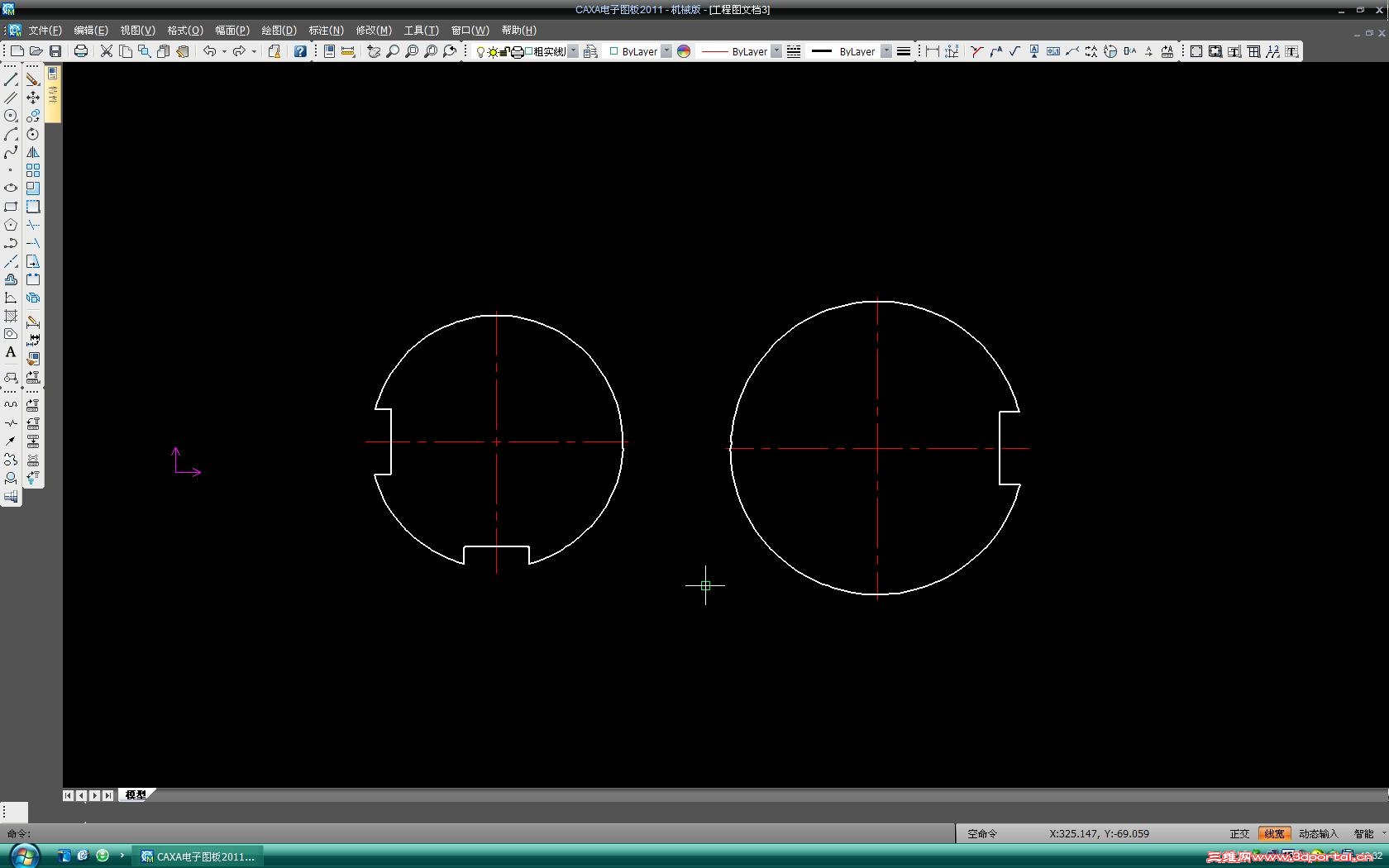Screen dimensions: 1389x868
Task: Select the Mirror tool
Action: pyautogui.click(x=33, y=152)
